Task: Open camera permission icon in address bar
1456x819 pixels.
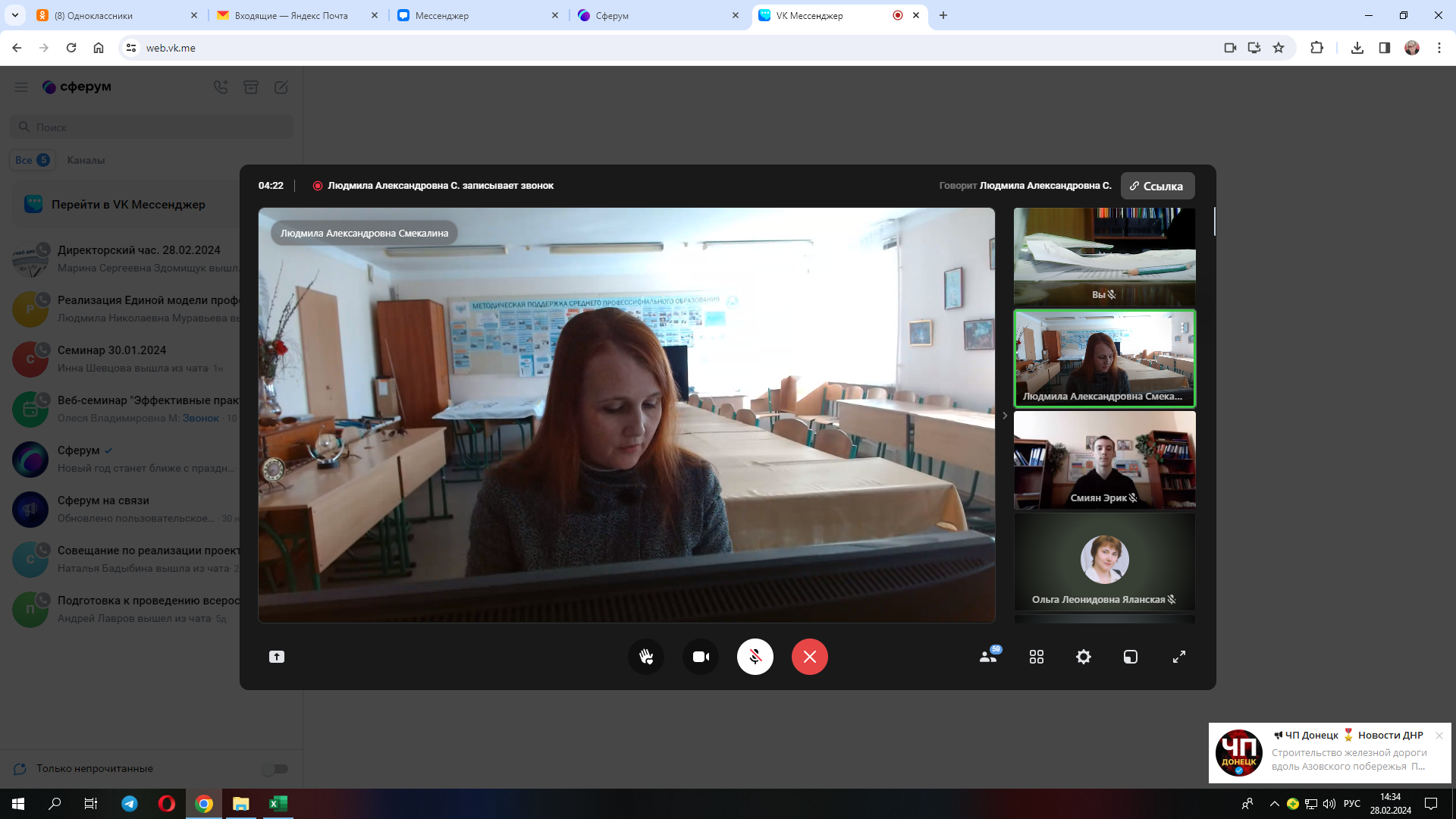Action: [1230, 48]
